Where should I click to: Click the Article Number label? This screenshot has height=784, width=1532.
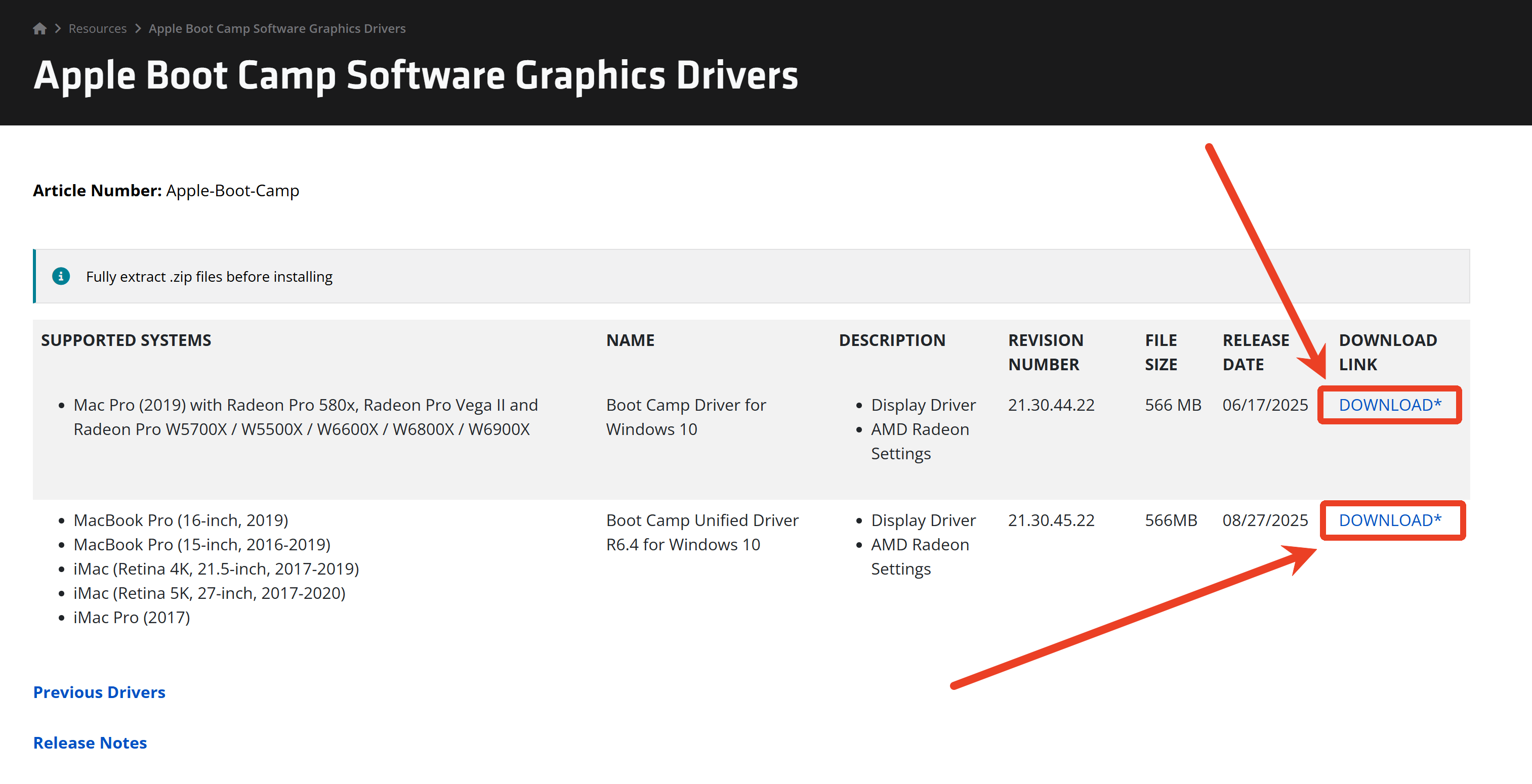(x=97, y=190)
